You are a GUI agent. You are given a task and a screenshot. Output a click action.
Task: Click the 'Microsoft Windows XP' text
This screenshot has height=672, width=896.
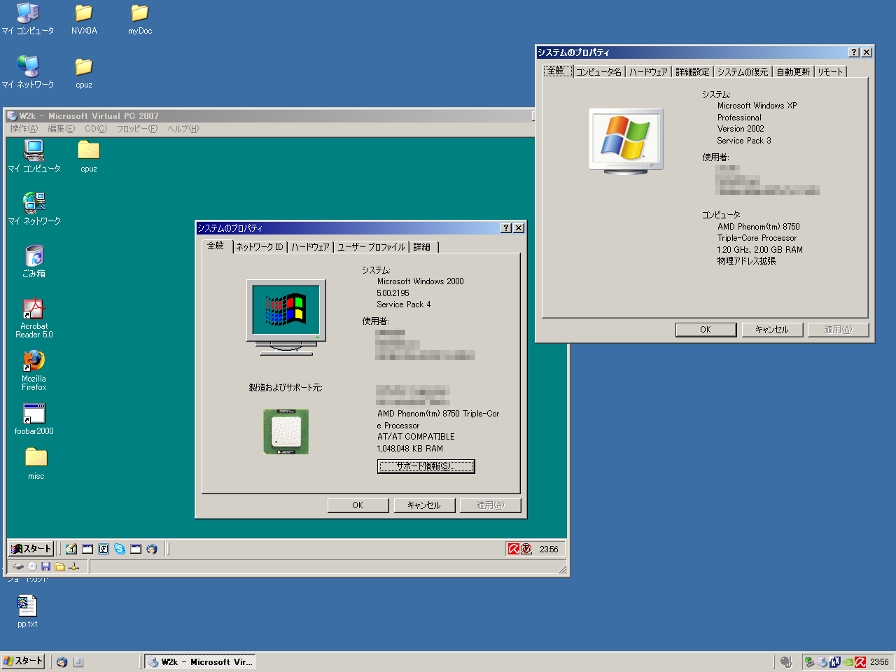coord(757,106)
